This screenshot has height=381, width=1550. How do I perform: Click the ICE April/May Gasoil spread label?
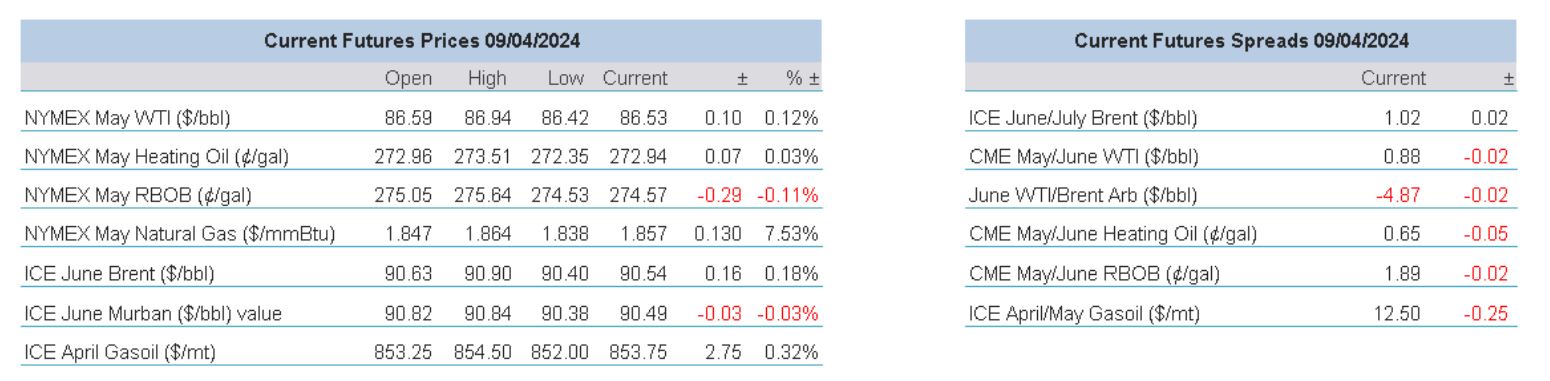[1085, 313]
